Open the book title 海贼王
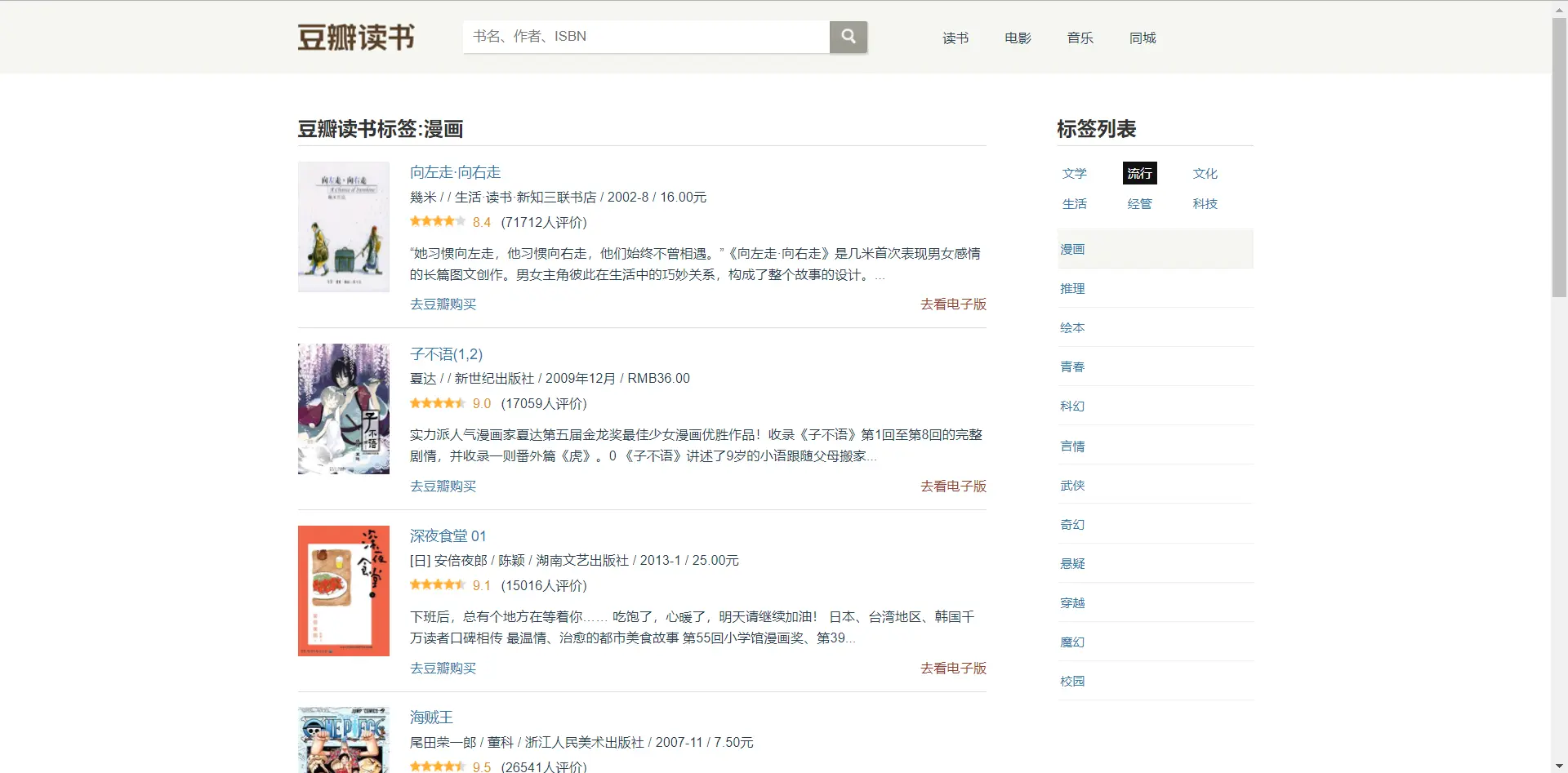1568x773 pixels. pos(431,717)
